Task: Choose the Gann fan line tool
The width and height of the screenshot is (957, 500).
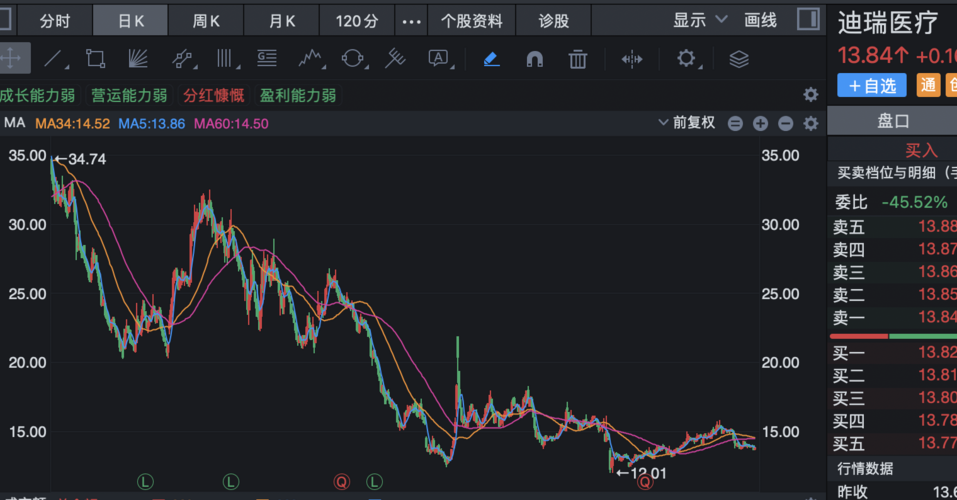Action: [x=139, y=59]
